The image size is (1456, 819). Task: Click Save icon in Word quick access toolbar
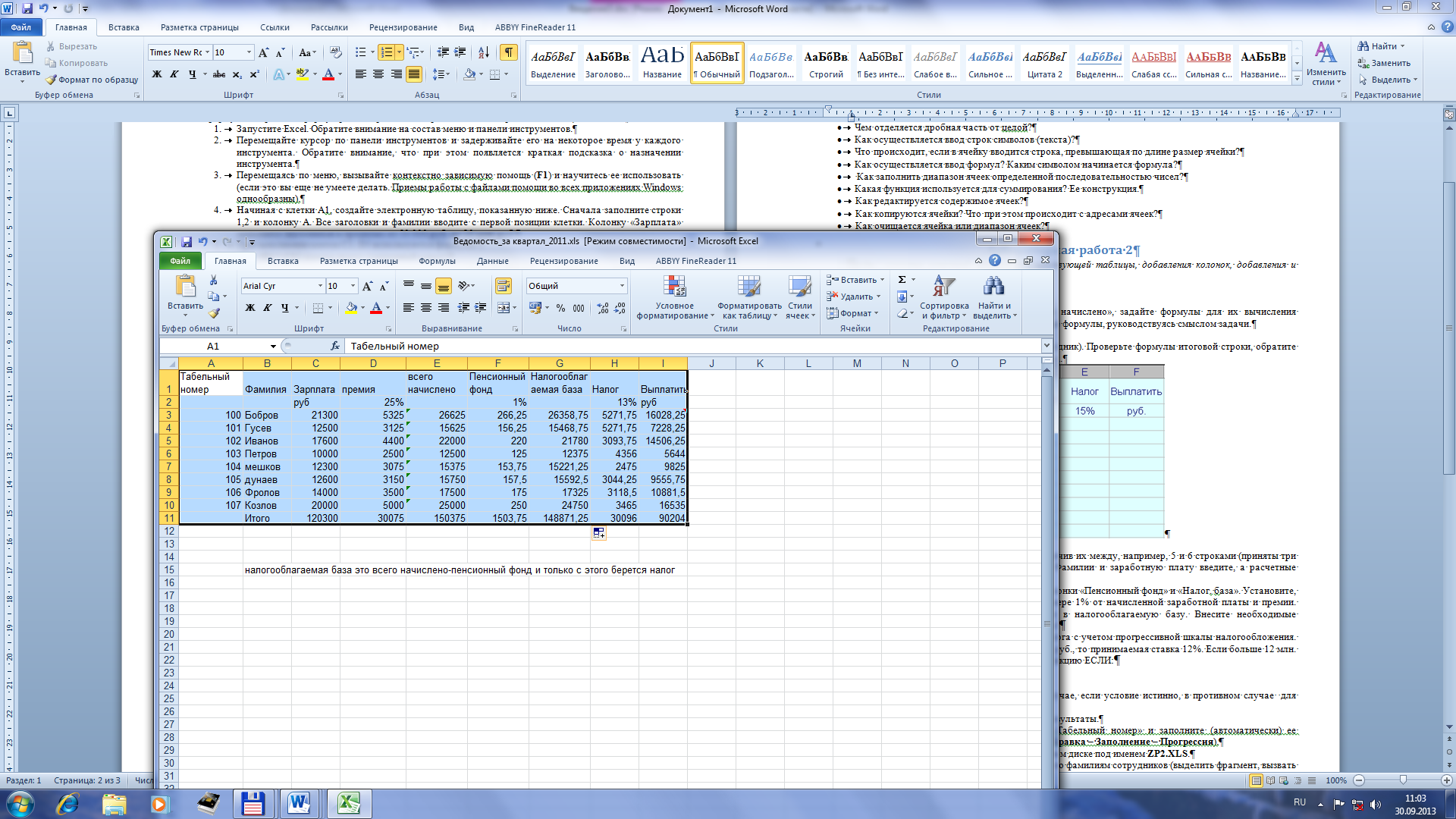pyautogui.click(x=27, y=8)
